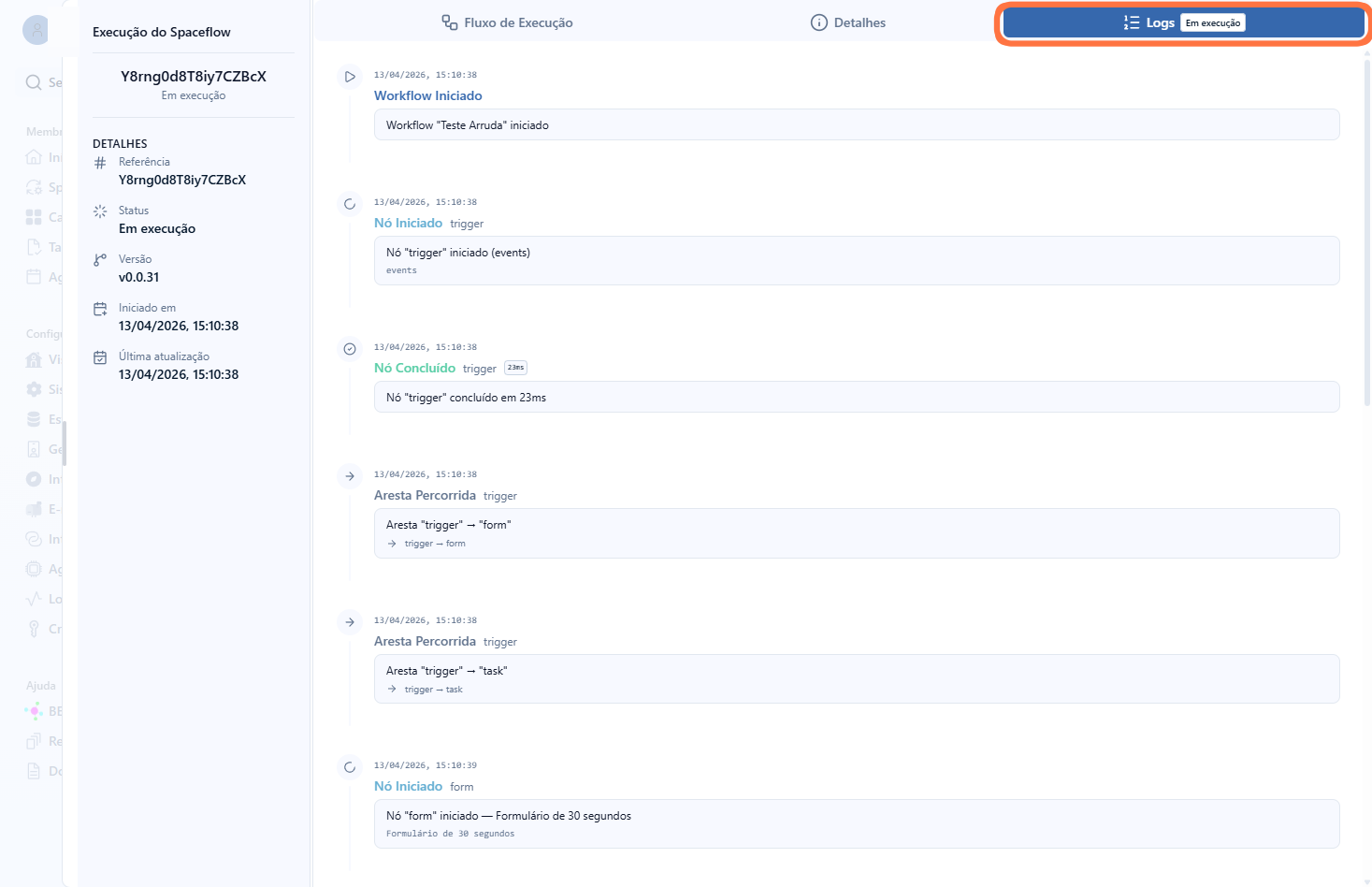
Task: Click the search magnifier in the sidebar
Action: (x=34, y=82)
